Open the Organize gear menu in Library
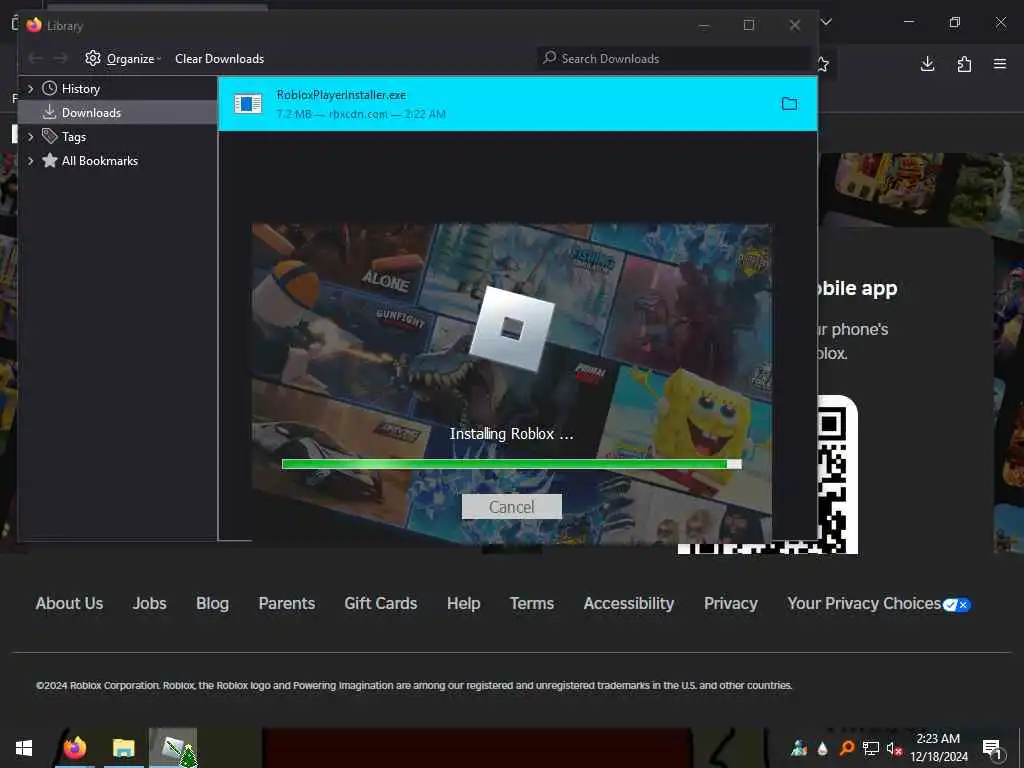Screen dimensions: 1024x768 (123, 59)
